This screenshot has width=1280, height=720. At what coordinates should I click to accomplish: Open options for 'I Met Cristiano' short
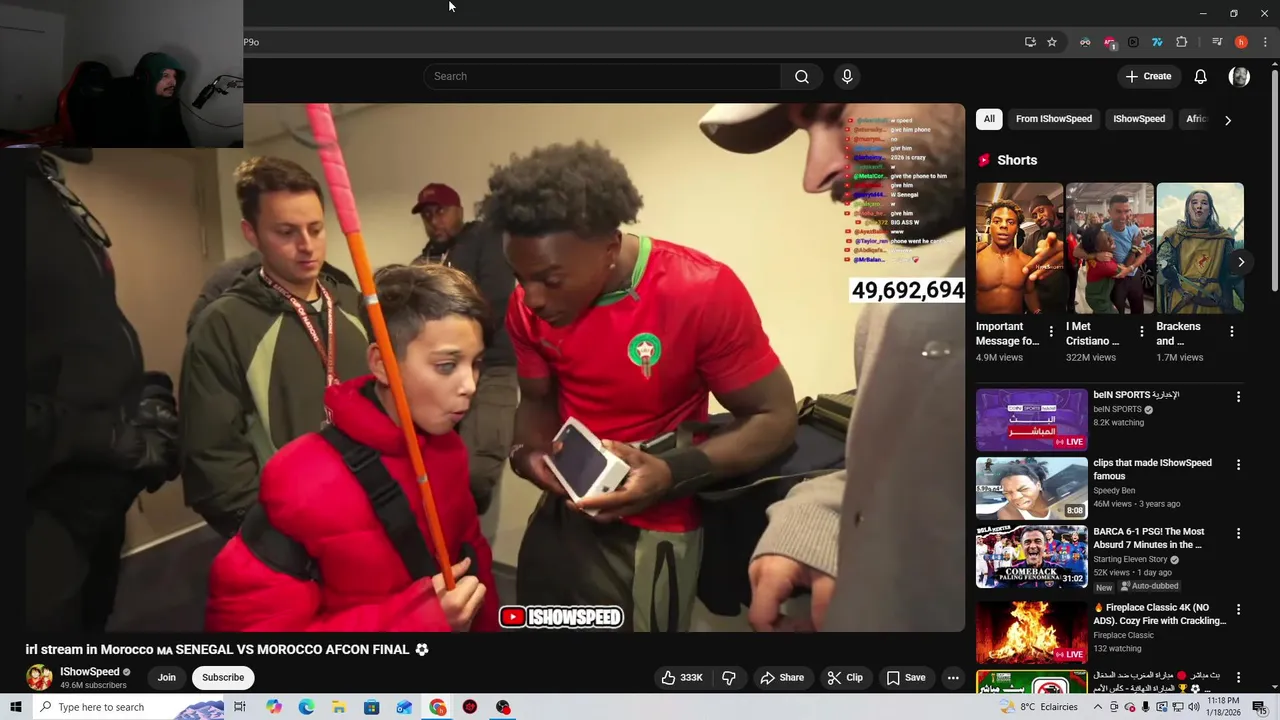(x=1141, y=331)
